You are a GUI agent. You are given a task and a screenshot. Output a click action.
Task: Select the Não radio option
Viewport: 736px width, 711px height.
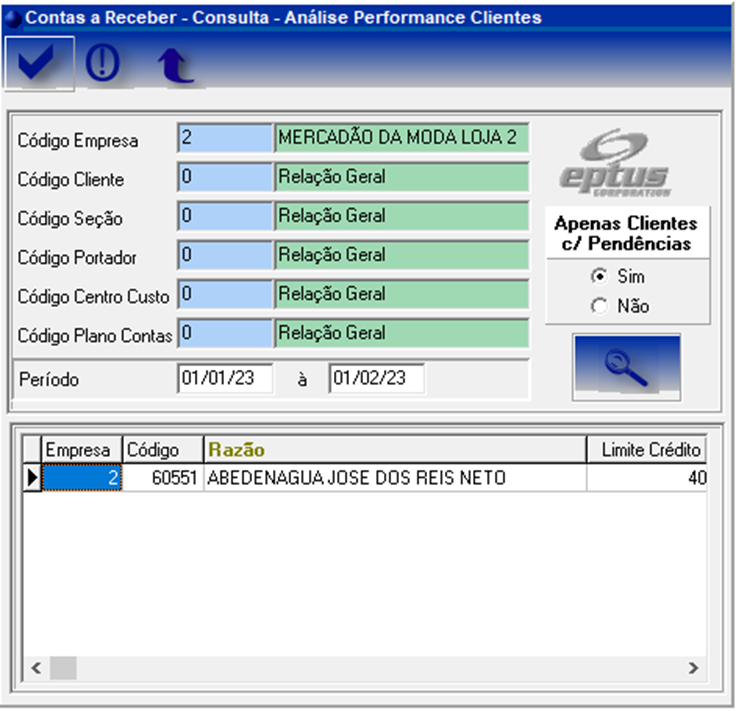tap(600, 307)
